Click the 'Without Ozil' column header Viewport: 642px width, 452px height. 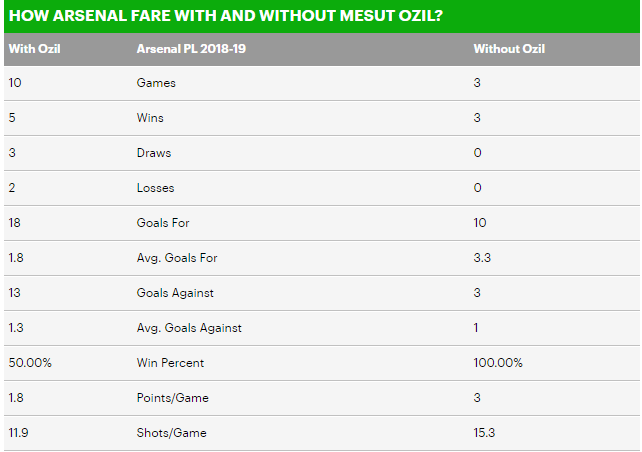point(509,48)
